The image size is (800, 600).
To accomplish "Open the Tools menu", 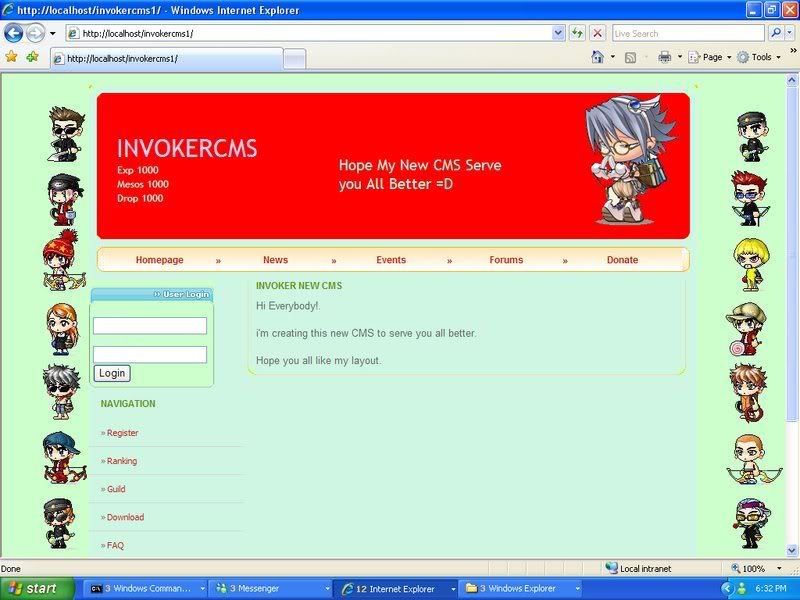I will tap(759, 57).
